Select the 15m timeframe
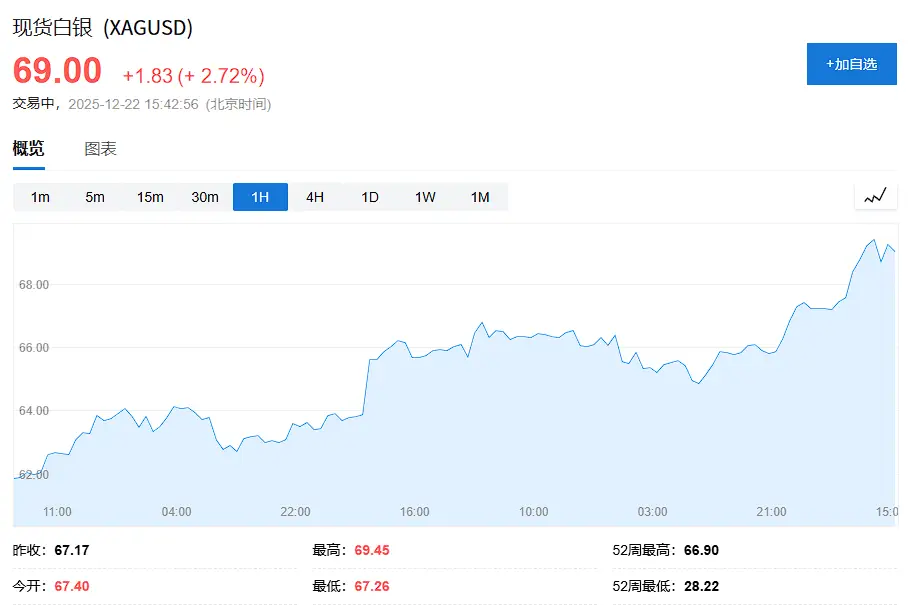Image resolution: width=912 pixels, height=605 pixels. (150, 197)
